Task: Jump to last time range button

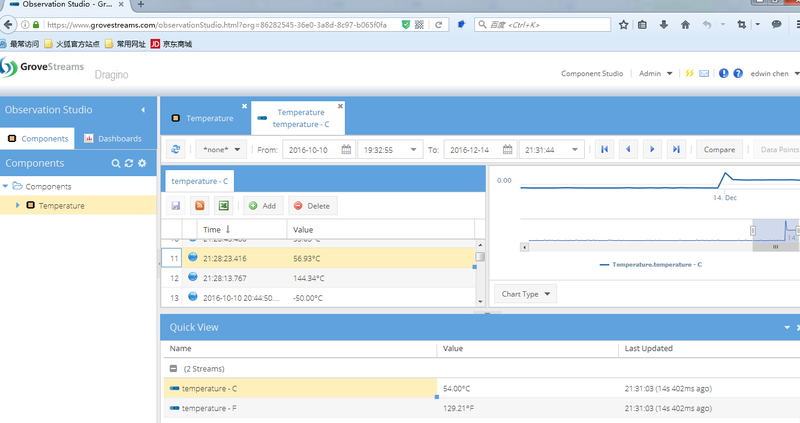Action: click(676, 150)
